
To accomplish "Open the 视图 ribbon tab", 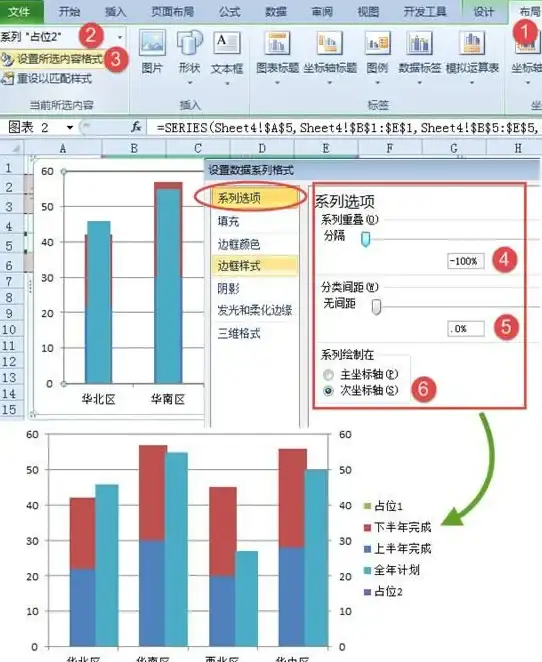I will point(368,11).
